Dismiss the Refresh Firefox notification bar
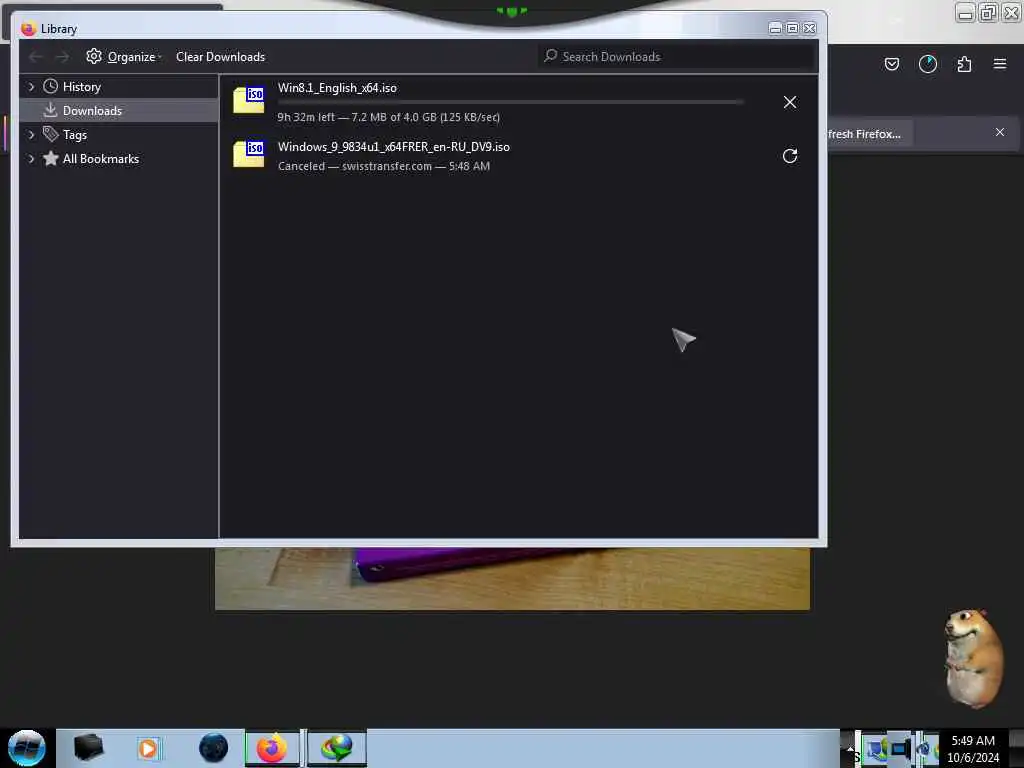 (x=999, y=132)
